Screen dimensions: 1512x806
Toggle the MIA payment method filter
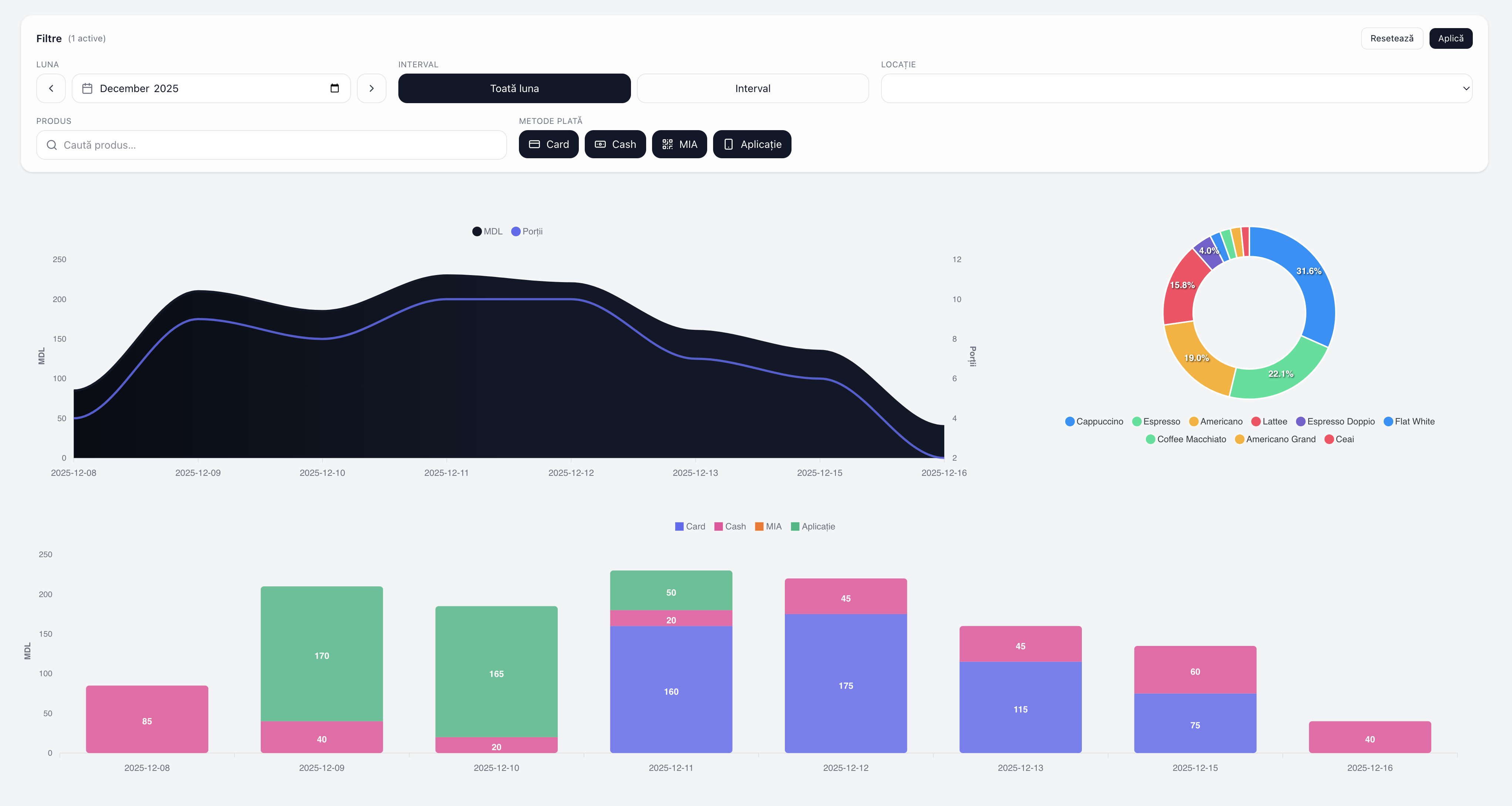click(679, 144)
